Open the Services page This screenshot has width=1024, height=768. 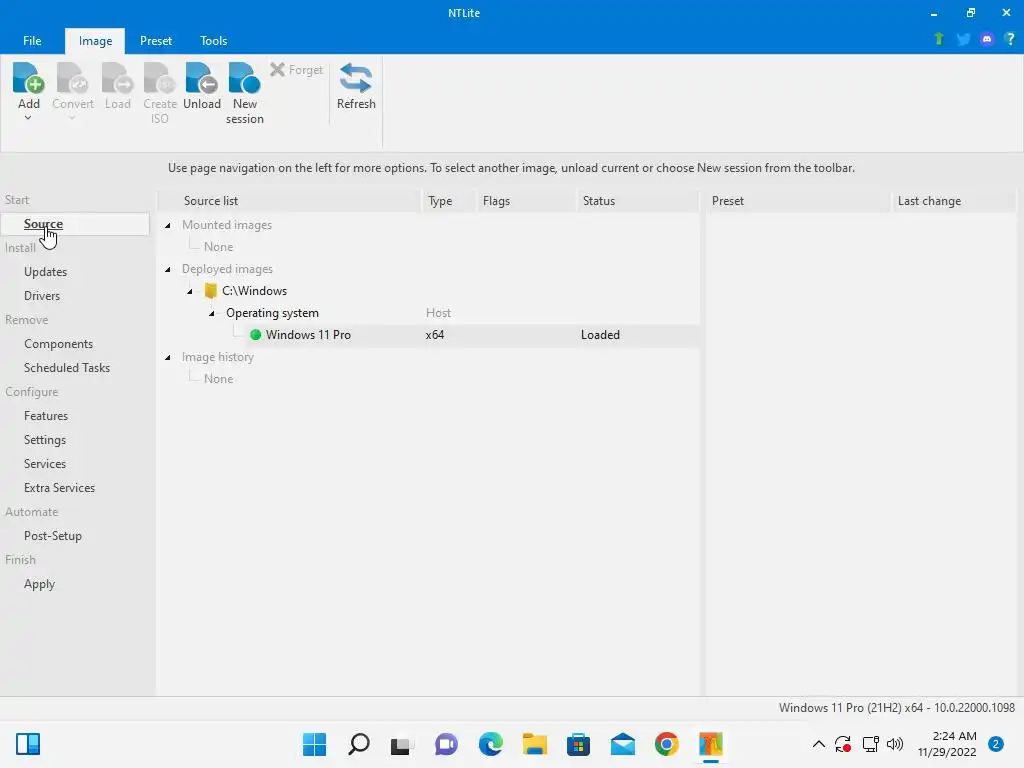click(x=44, y=464)
